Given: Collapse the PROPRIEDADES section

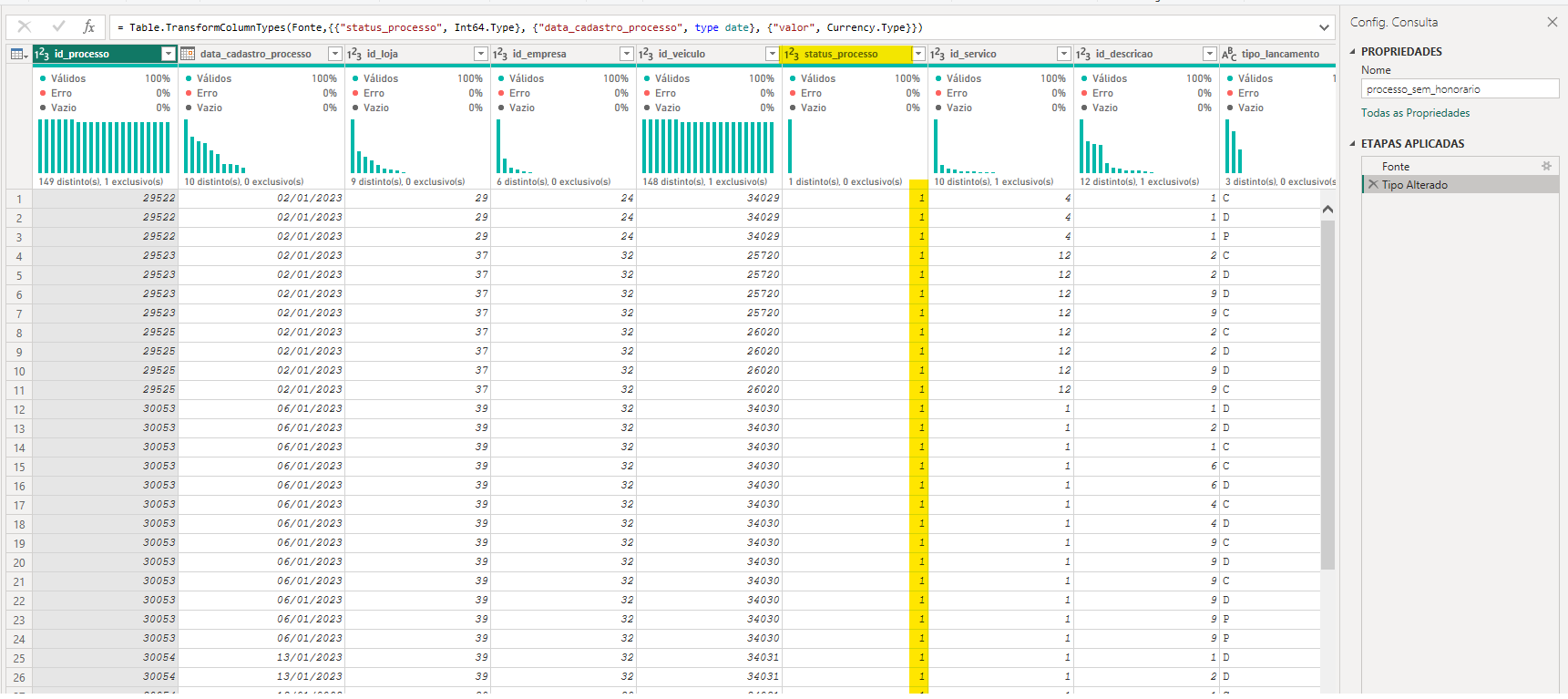Looking at the screenshot, I should tap(1352, 52).
